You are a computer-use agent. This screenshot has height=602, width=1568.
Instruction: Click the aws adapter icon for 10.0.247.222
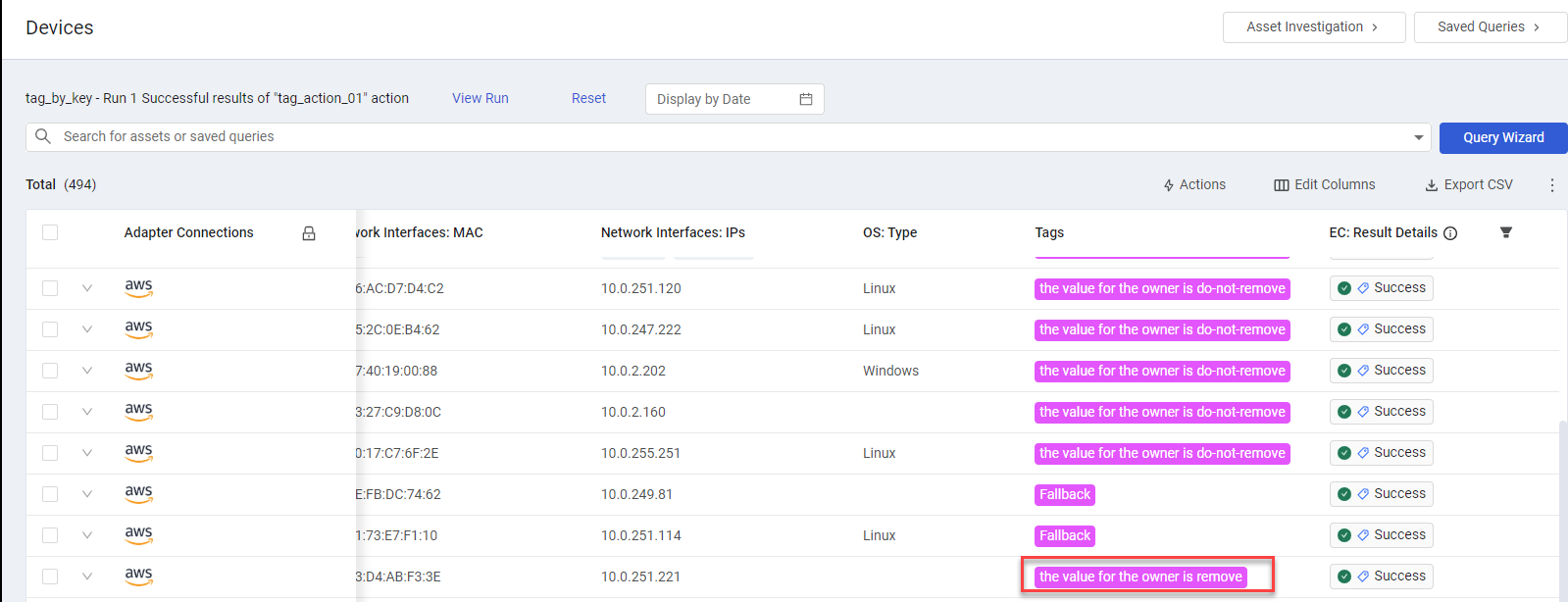coord(138,328)
